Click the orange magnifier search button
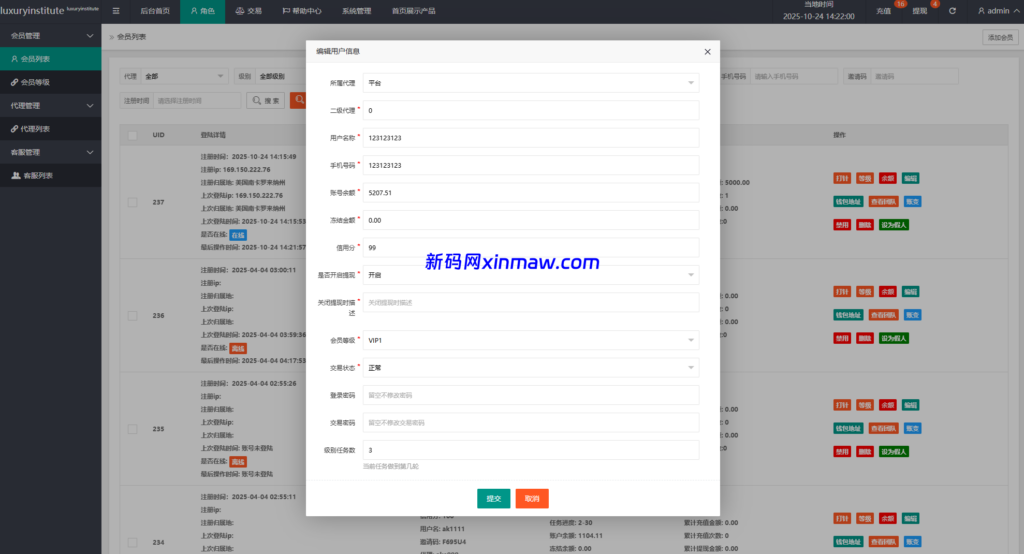Image resolution: width=1024 pixels, height=554 pixels. [x=298, y=100]
